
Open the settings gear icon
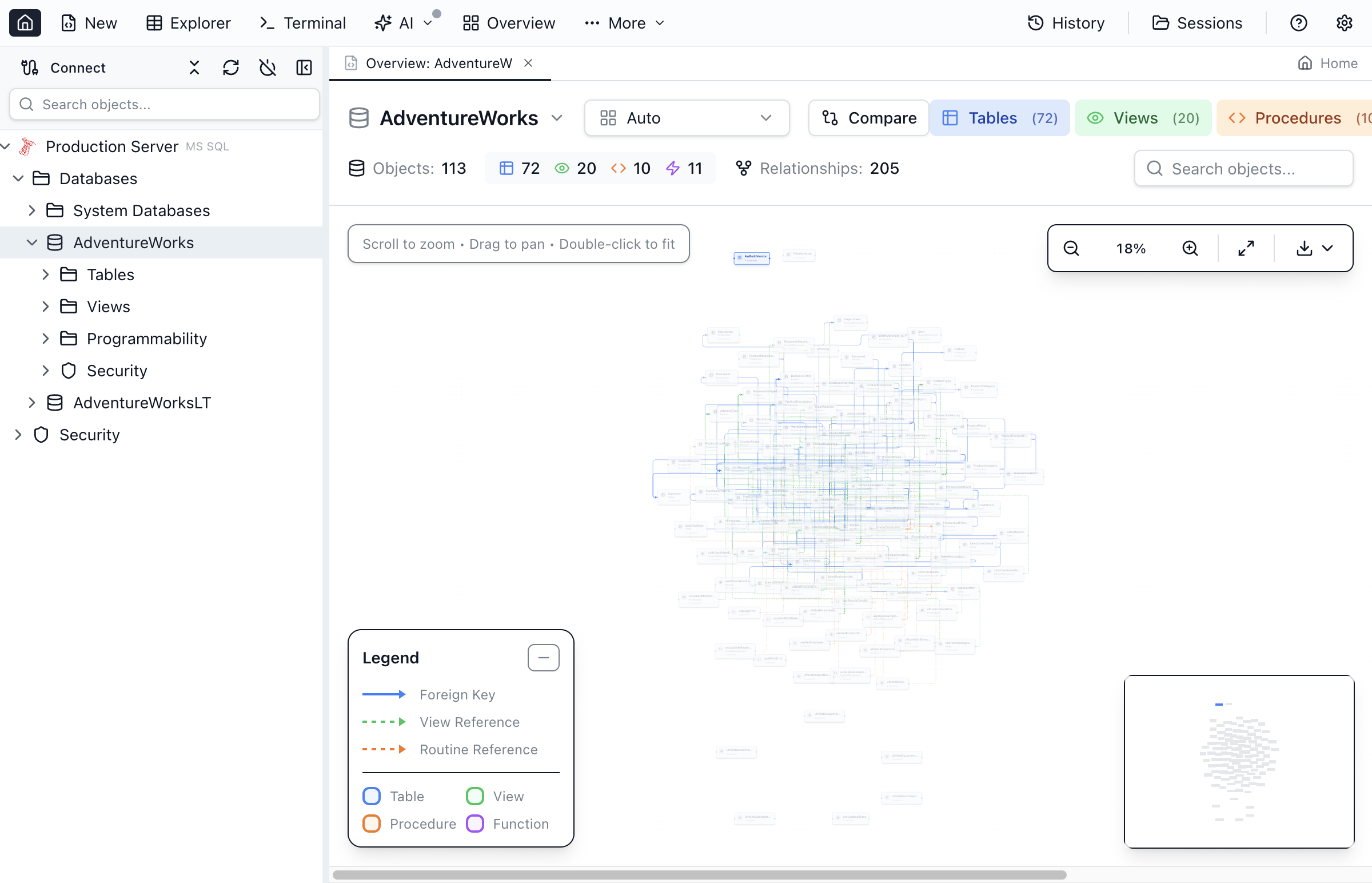pos(1344,23)
